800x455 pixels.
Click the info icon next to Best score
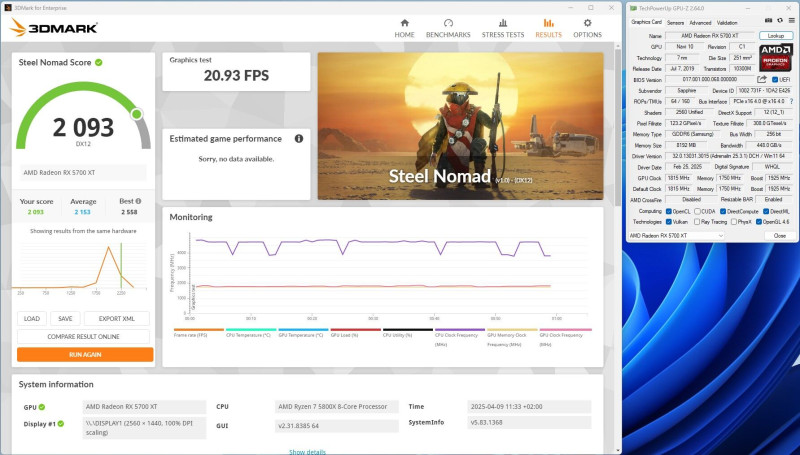point(138,201)
